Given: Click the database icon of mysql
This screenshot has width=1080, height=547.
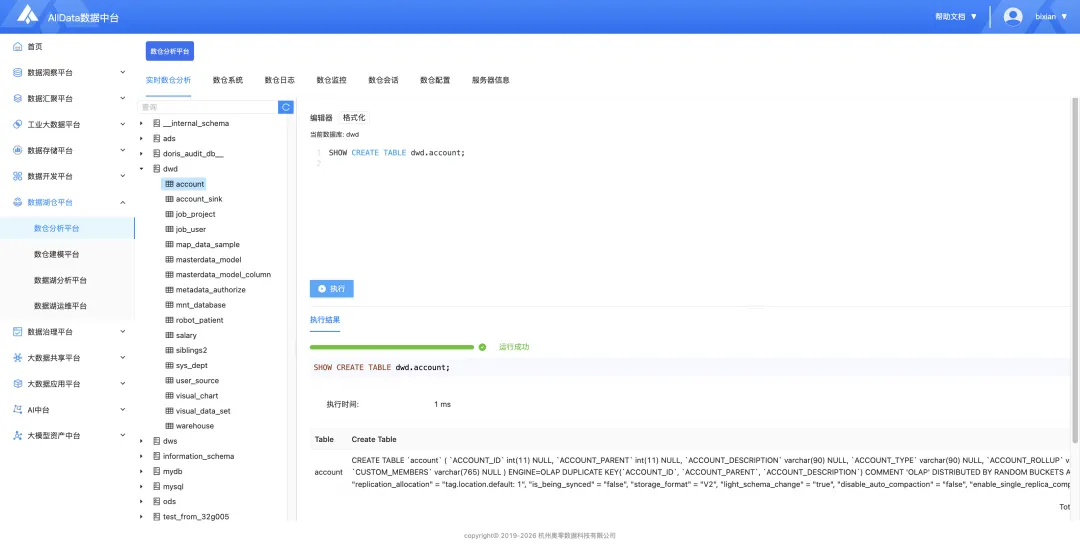Looking at the screenshot, I should [x=156, y=486].
